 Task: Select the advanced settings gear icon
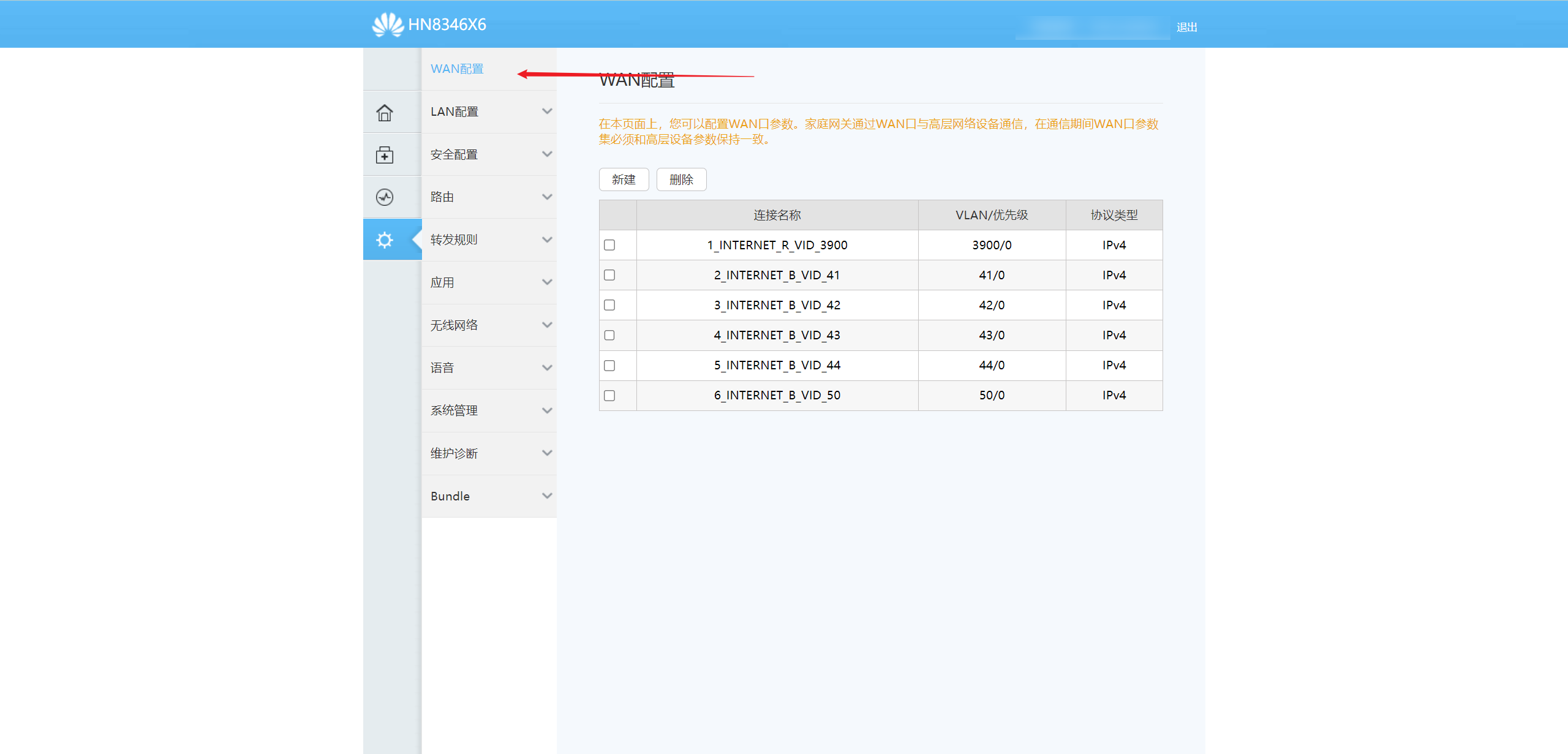coord(385,239)
